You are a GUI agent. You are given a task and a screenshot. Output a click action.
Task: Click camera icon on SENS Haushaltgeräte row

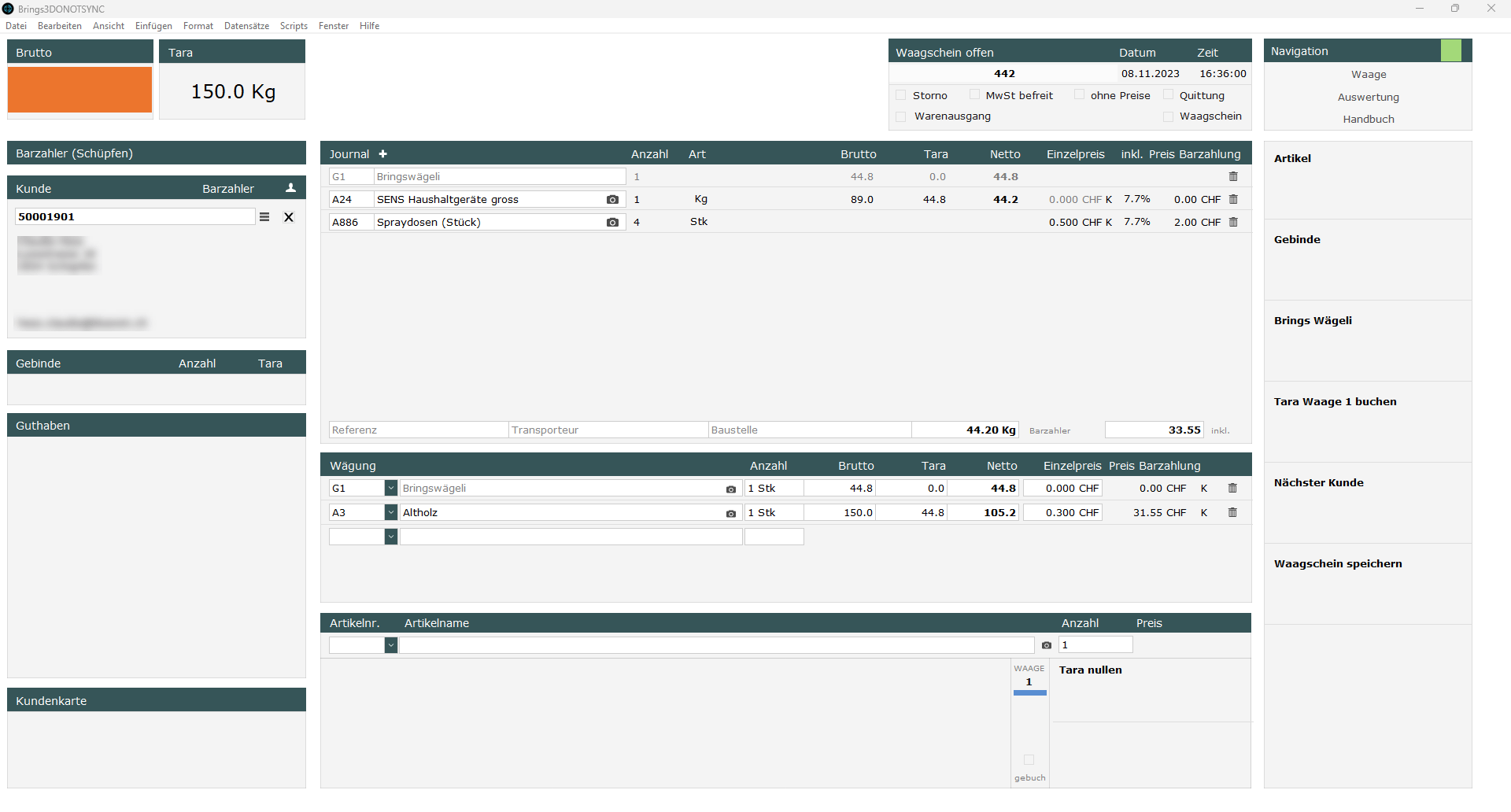point(612,200)
